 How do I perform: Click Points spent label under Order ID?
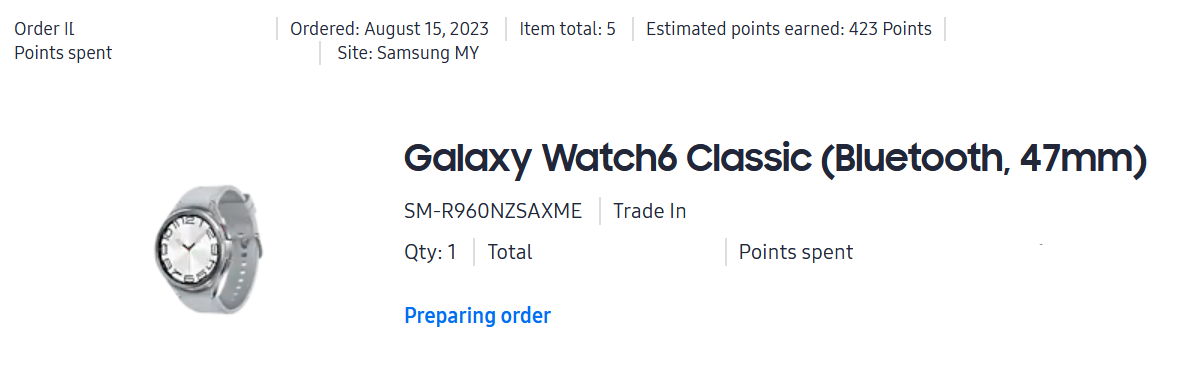(x=63, y=53)
